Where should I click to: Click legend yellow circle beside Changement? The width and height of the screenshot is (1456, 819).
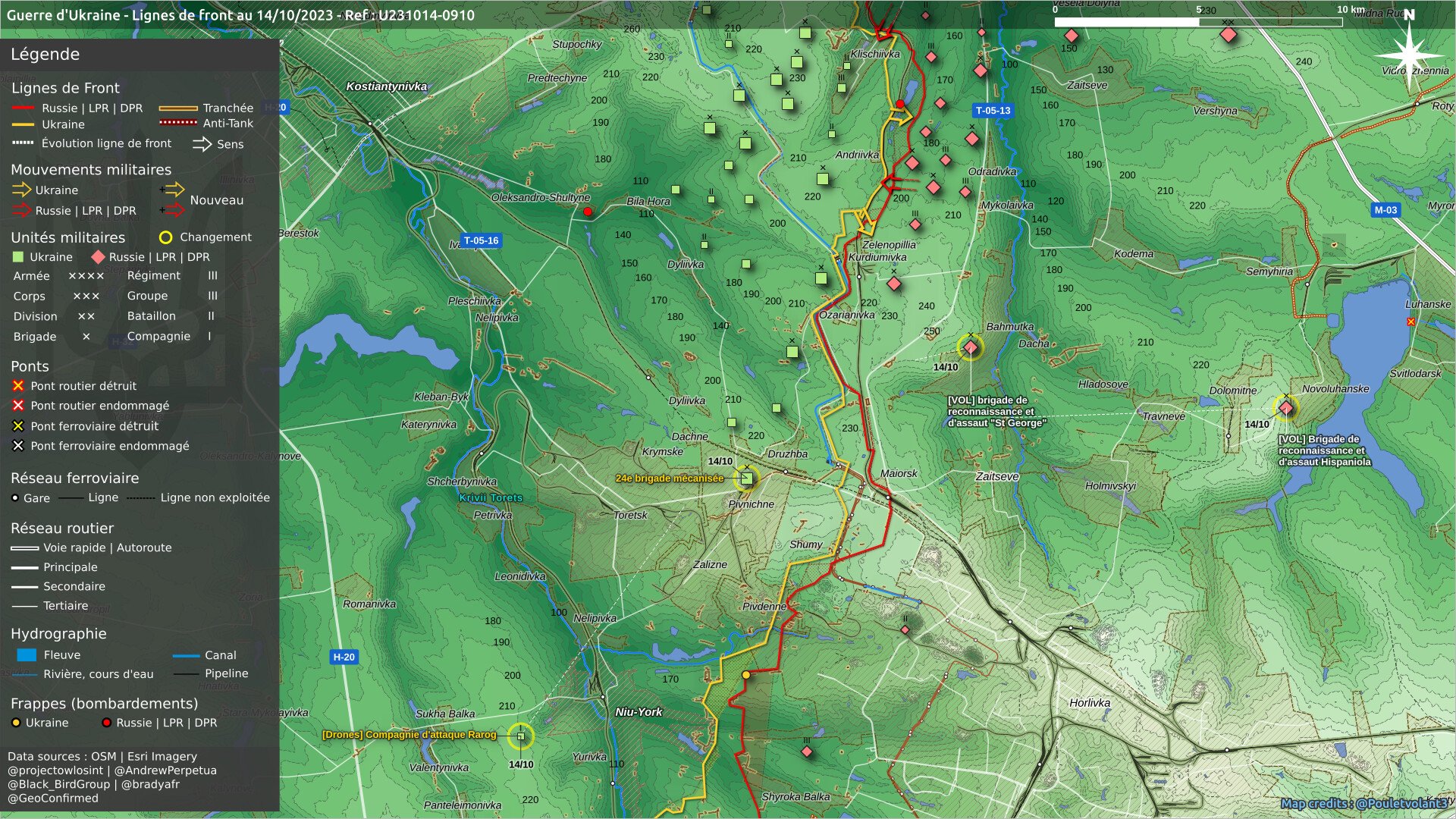165,237
